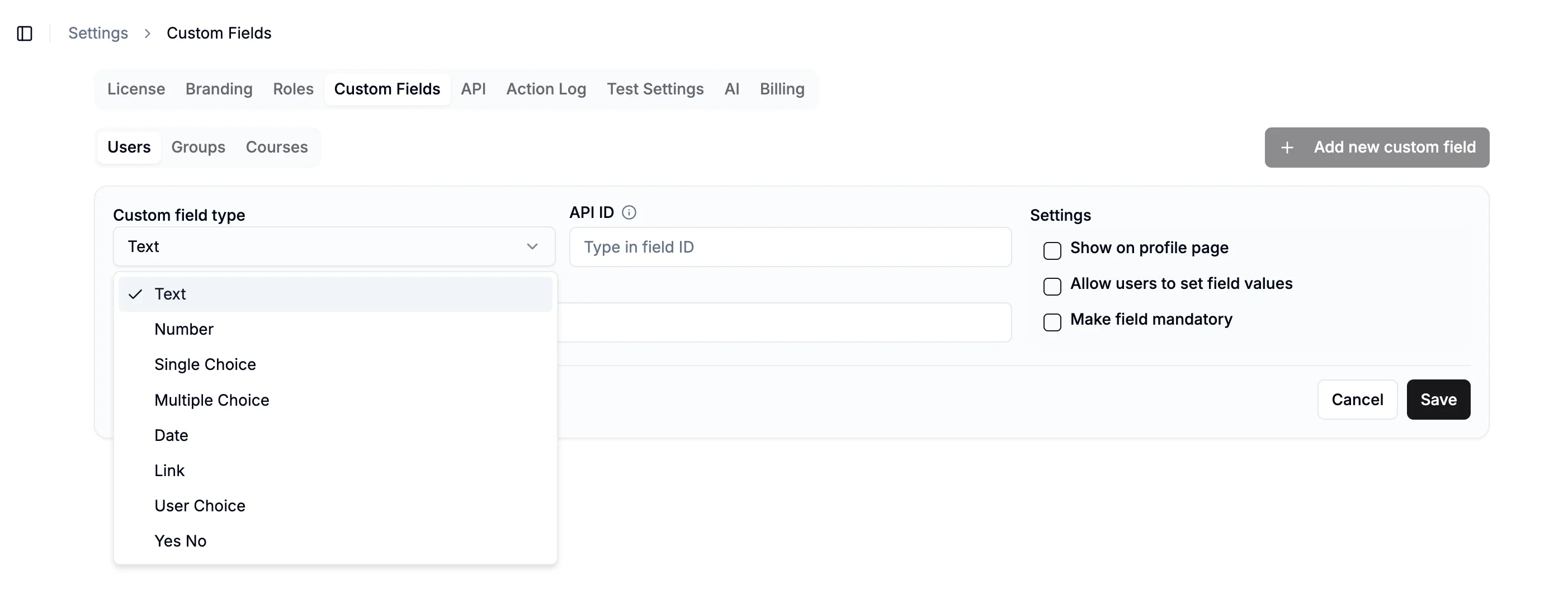Switch to the Groups sub-tab
The width and height of the screenshot is (1568, 608).
coord(198,147)
